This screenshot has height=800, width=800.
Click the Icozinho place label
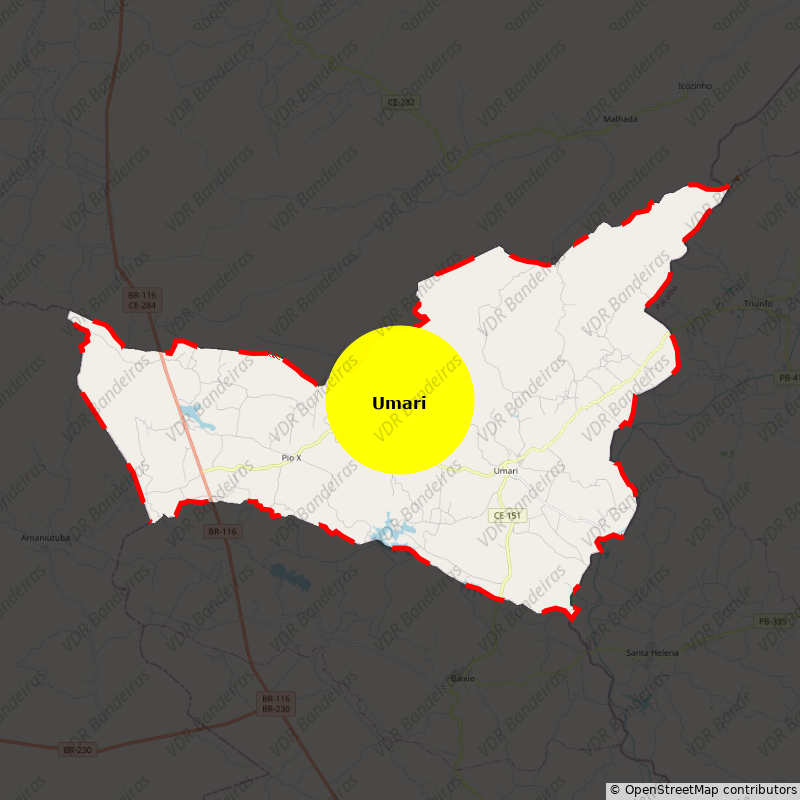(695, 86)
